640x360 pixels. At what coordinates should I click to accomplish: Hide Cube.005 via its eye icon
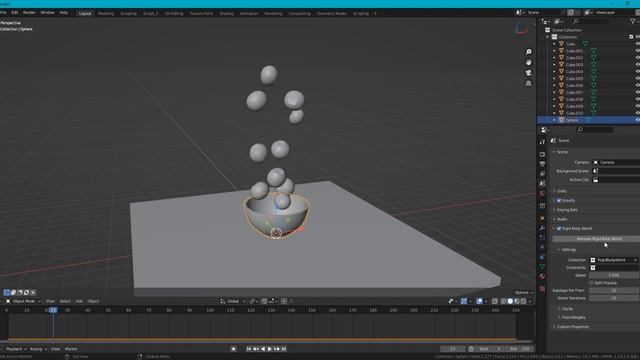tap(637, 78)
